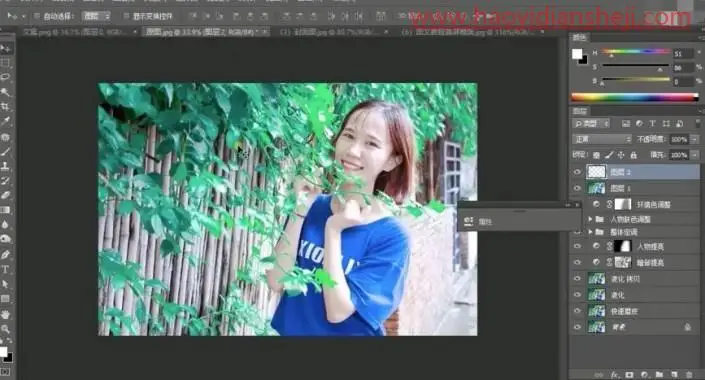Screen dimensions: 705x380
Task: Add a layer mask via bottom icon
Action: coord(629,375)
